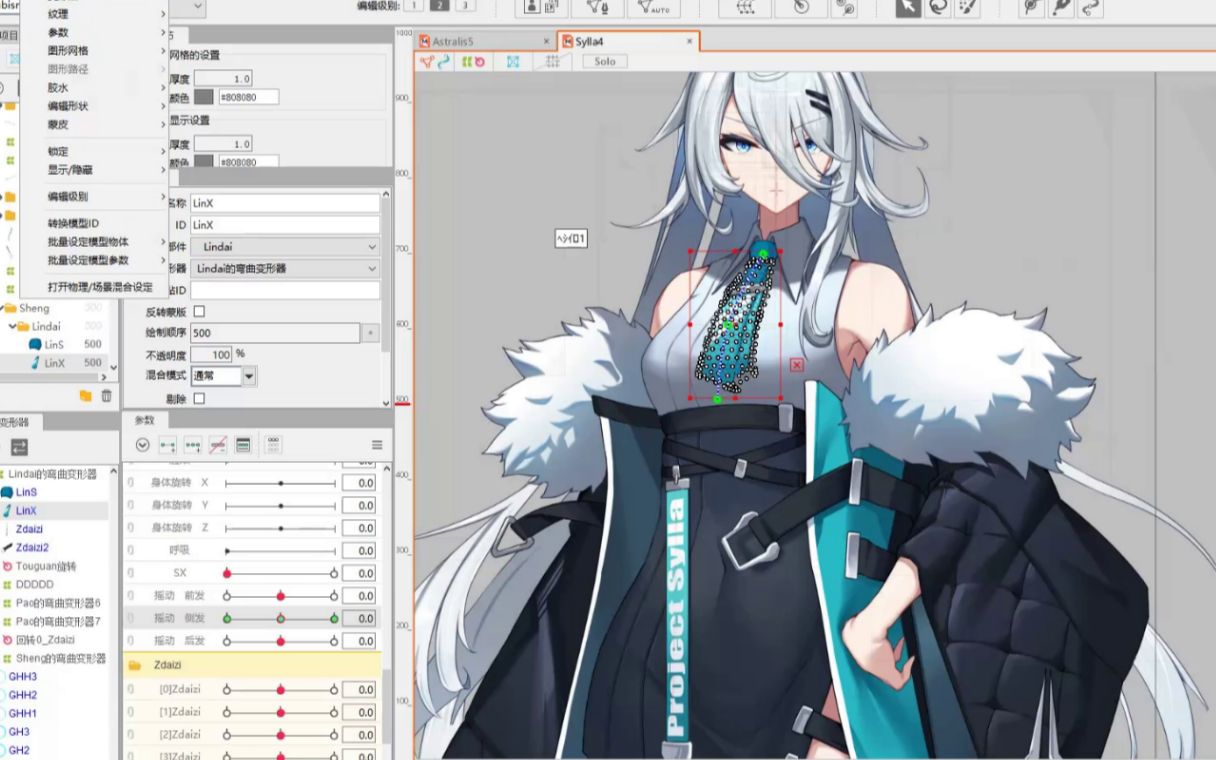Viewport: 1216px width, 760px height.
Task: Click the 摇动 前发 parameter slider
Action: click(x=280, y=596)
